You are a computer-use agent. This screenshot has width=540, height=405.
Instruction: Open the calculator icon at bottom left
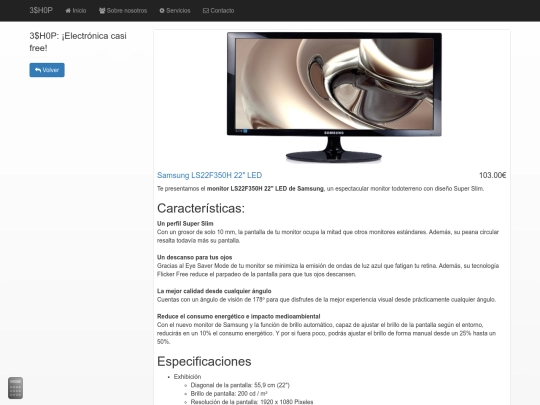tap(15, 388)
